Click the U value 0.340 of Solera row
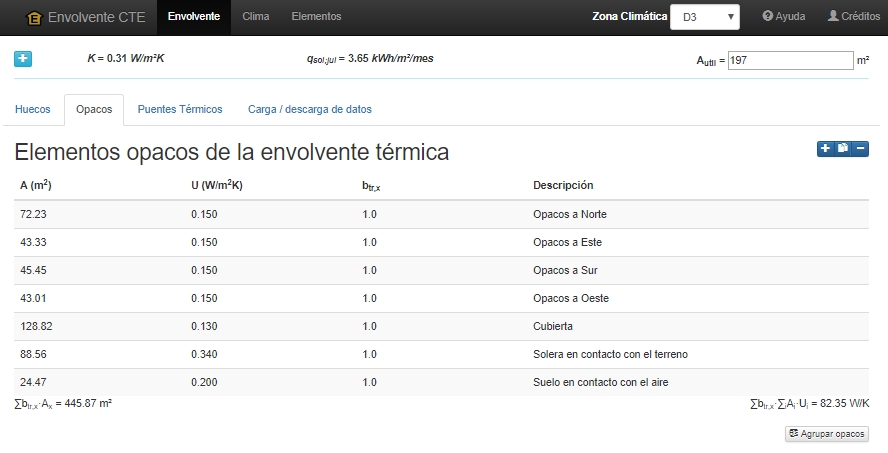Image resolution: width=888 pixels, height=453 pixels. click(x=204, y=354)
